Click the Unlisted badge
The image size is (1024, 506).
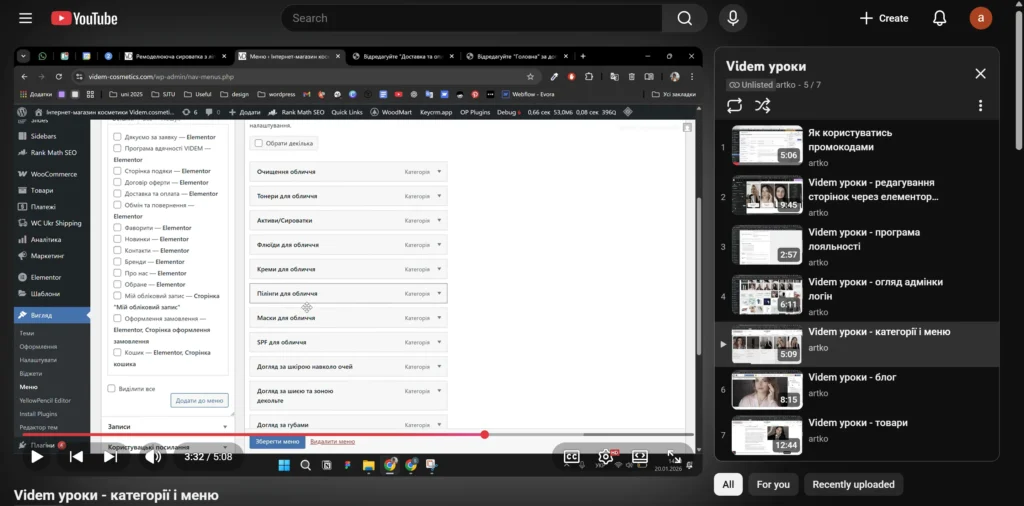point(750,85)
